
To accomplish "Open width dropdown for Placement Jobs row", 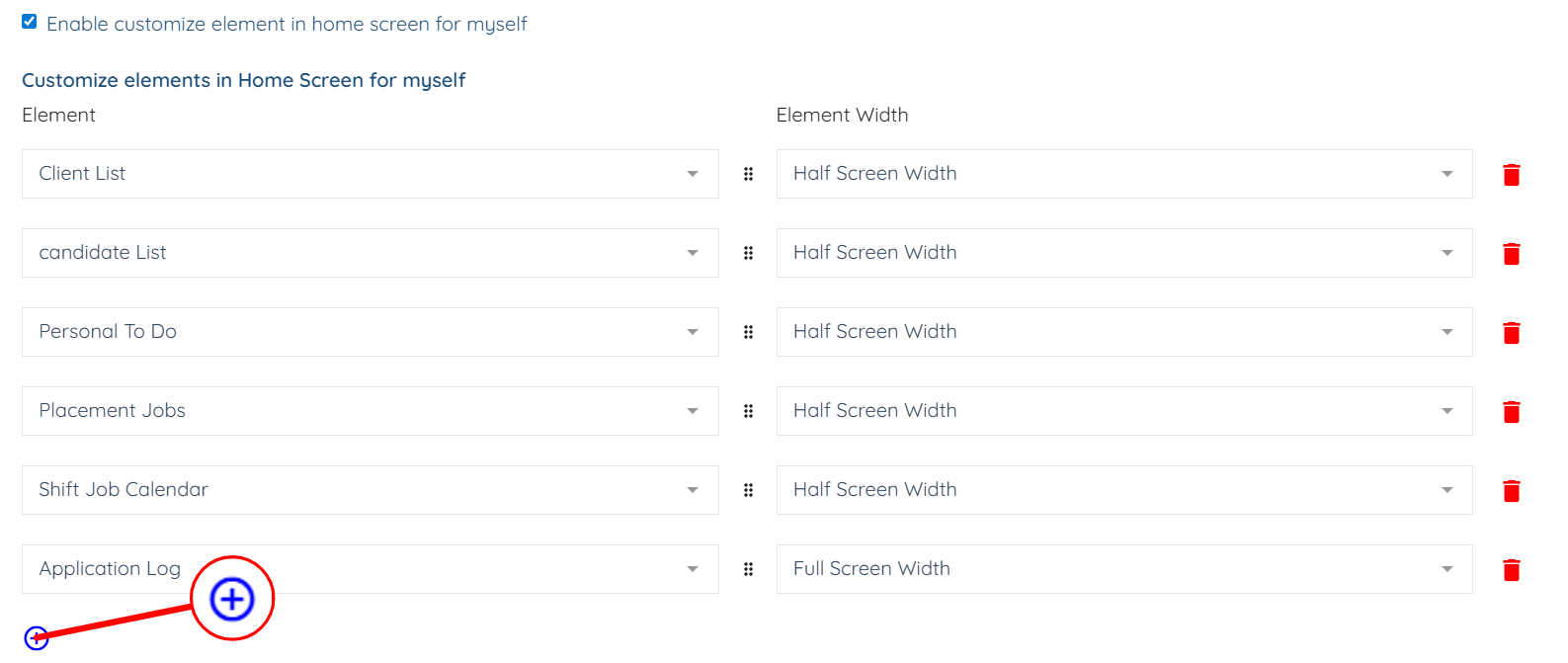I will point(1123,411).
